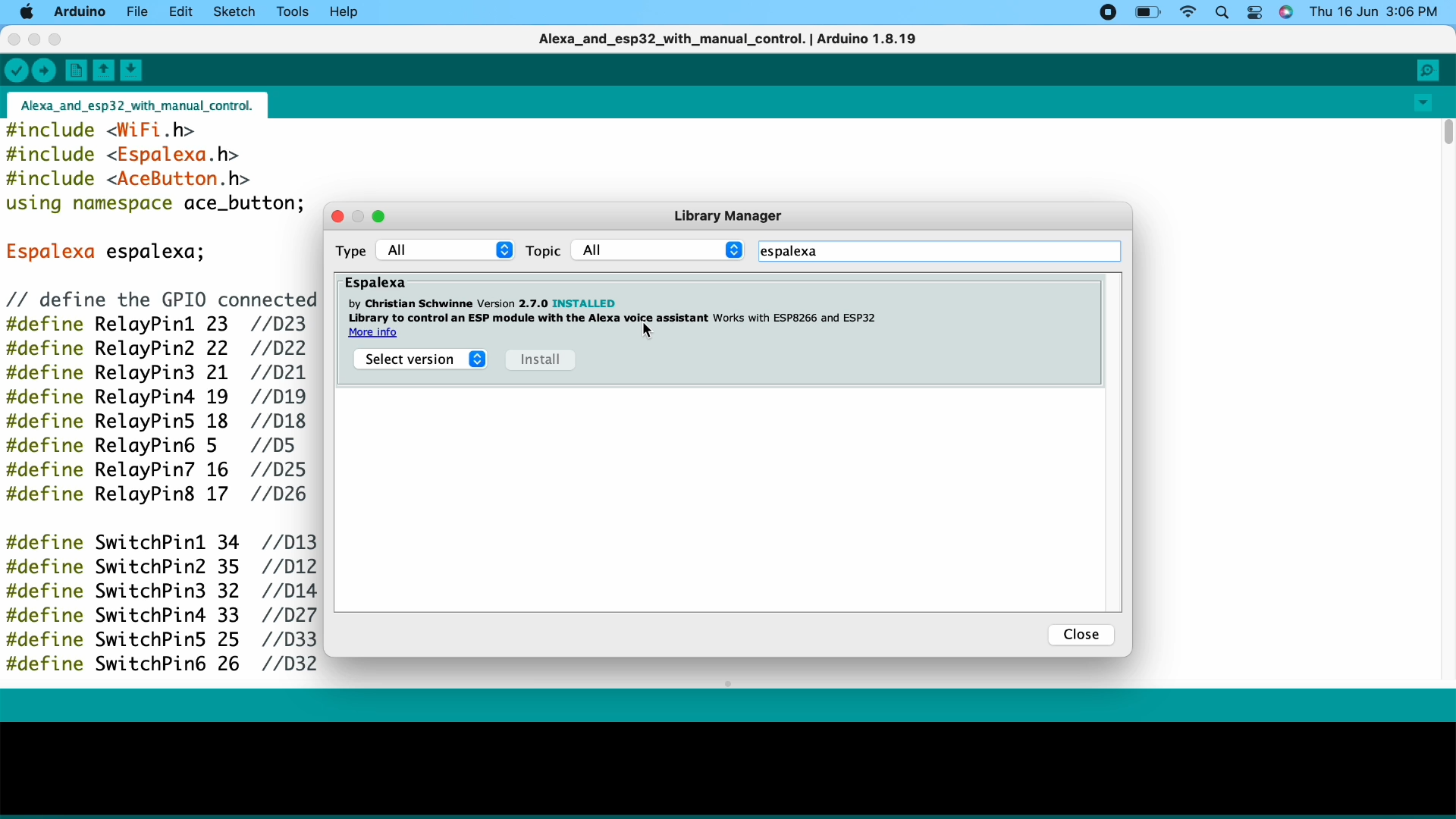Click the console divider handle dot
This screenshot has width=1456, height=819.
(728, 685)
